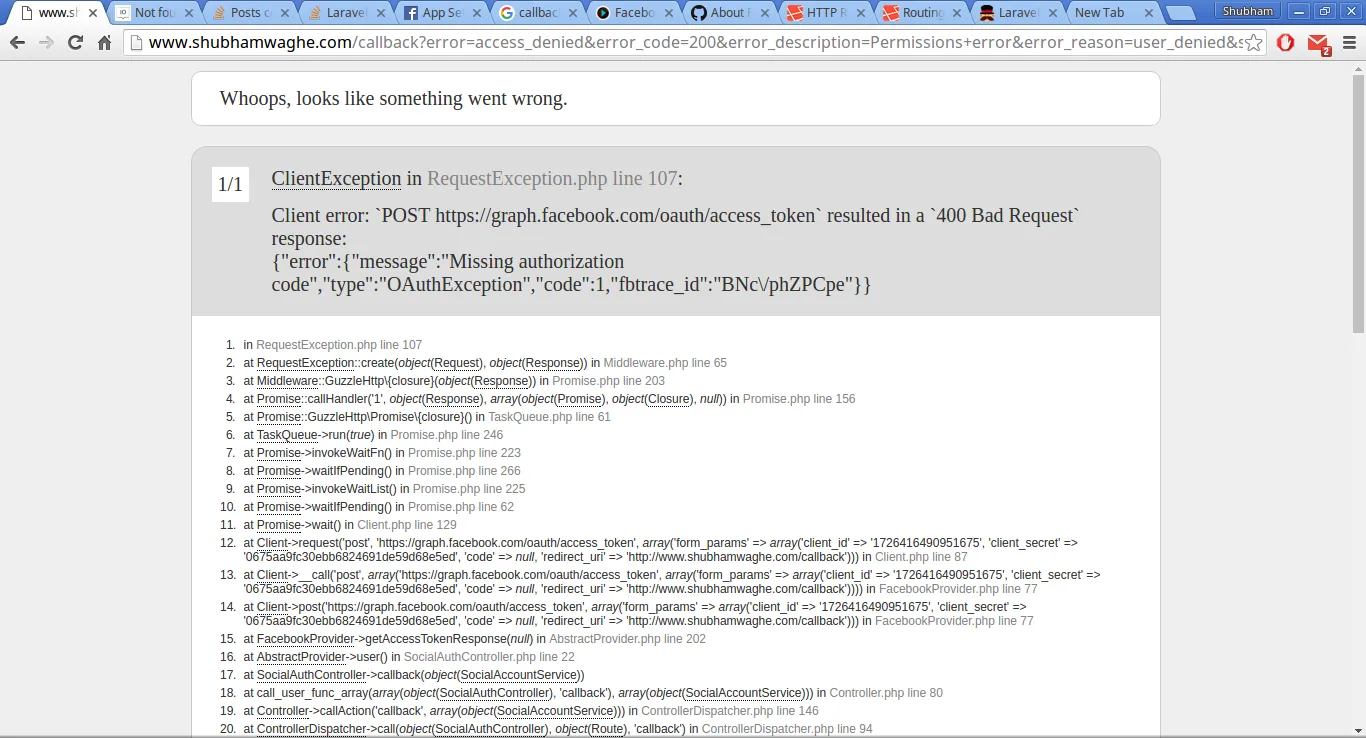Screen dimensions: 1366x738
Task: Click the AbstractProvider class name in row 16
Action: tap(302, 657)
